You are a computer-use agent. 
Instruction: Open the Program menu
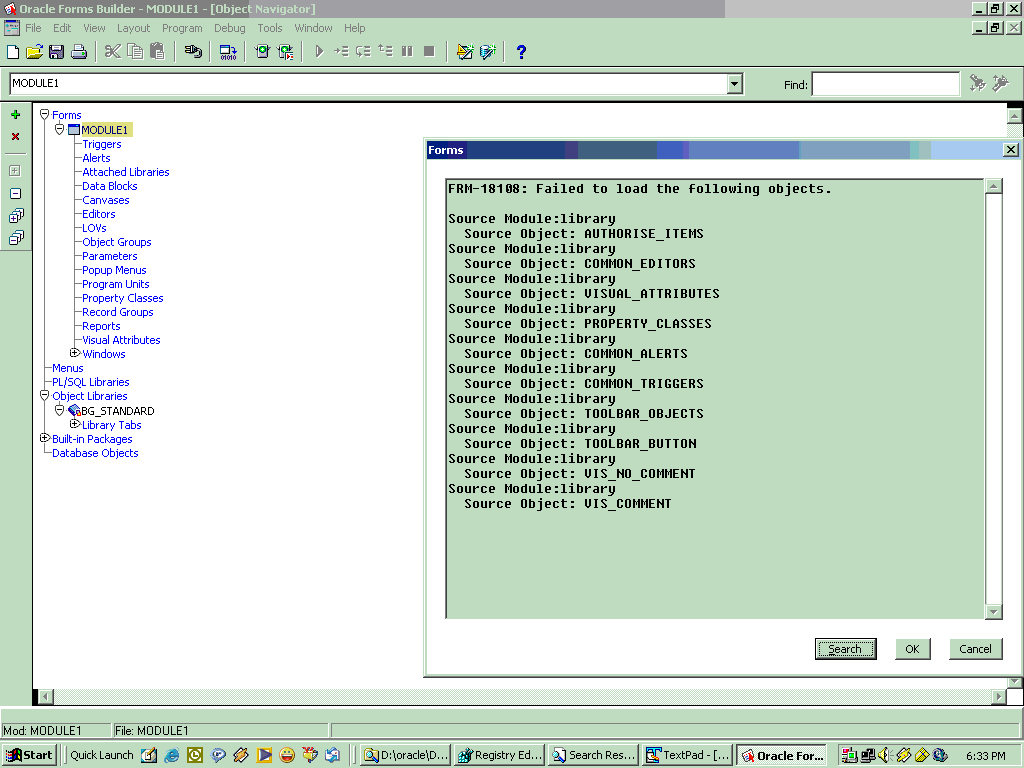182,28
